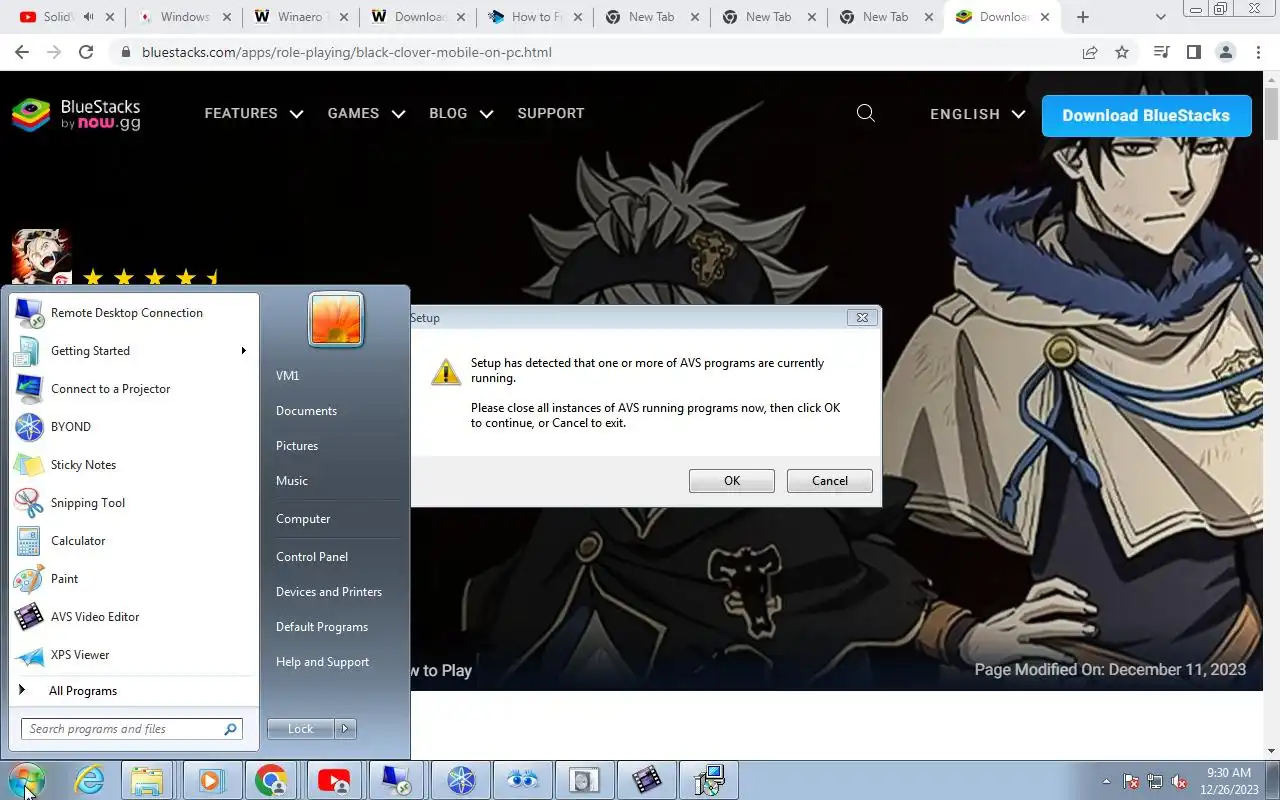This screenshot has height=800, width=1280.
Task: Click the Start orb button
Action: [26, 780]
